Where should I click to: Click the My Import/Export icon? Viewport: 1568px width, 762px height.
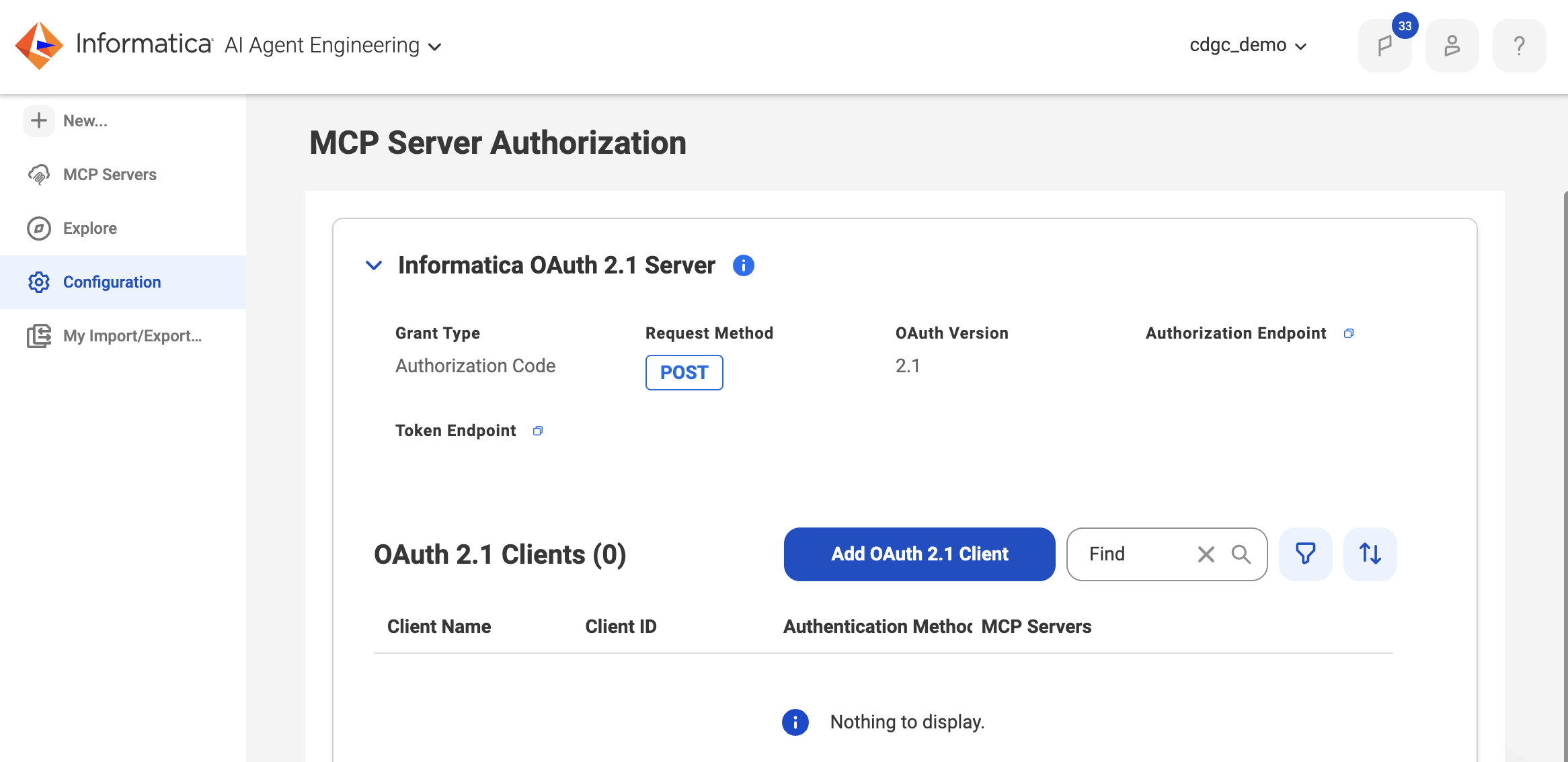click(x=39, y=336)
